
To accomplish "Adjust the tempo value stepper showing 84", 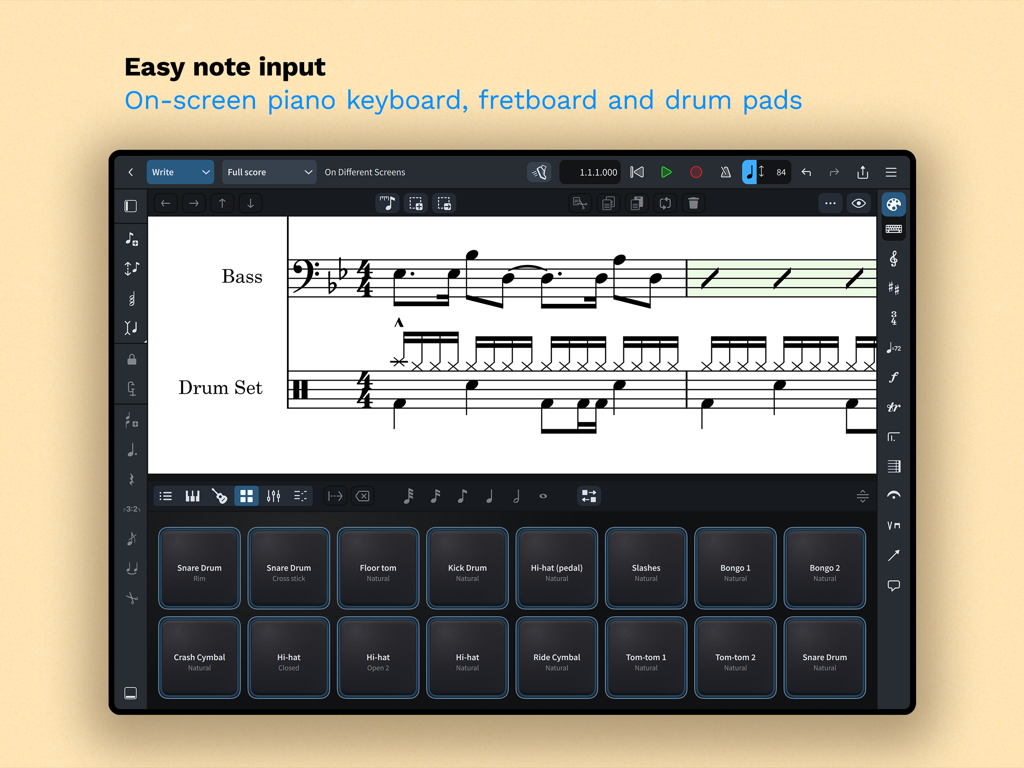I will pos(770,172).
